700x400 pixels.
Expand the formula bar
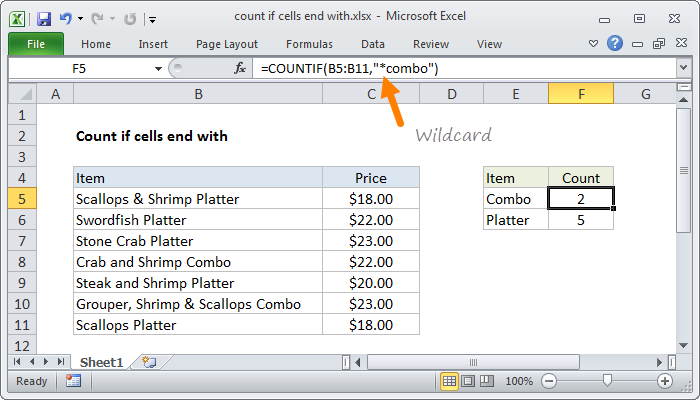(683, 68)
